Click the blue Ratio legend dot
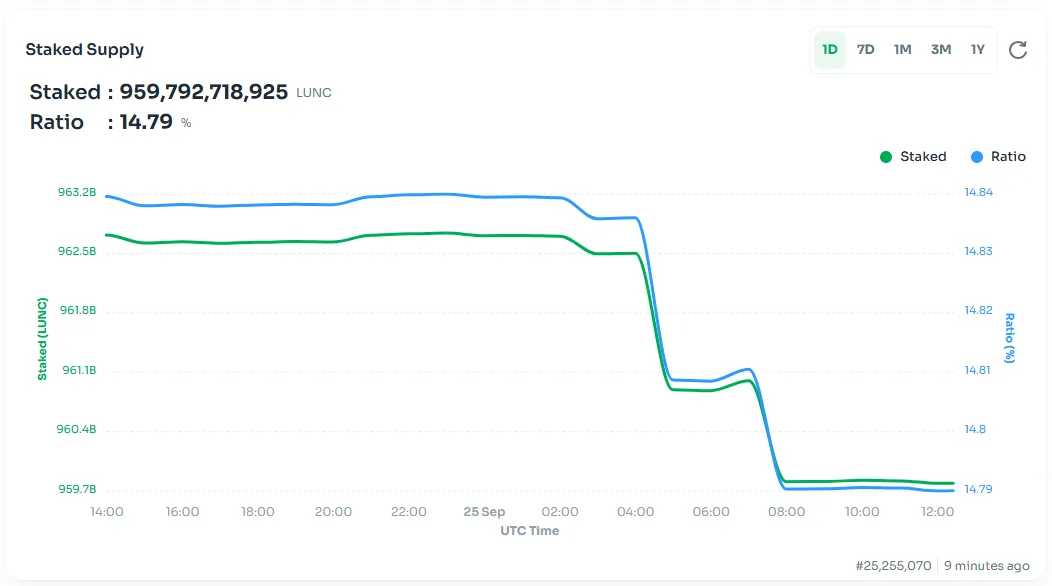This screenshot has width=1052, height=586. coord(977,157)
